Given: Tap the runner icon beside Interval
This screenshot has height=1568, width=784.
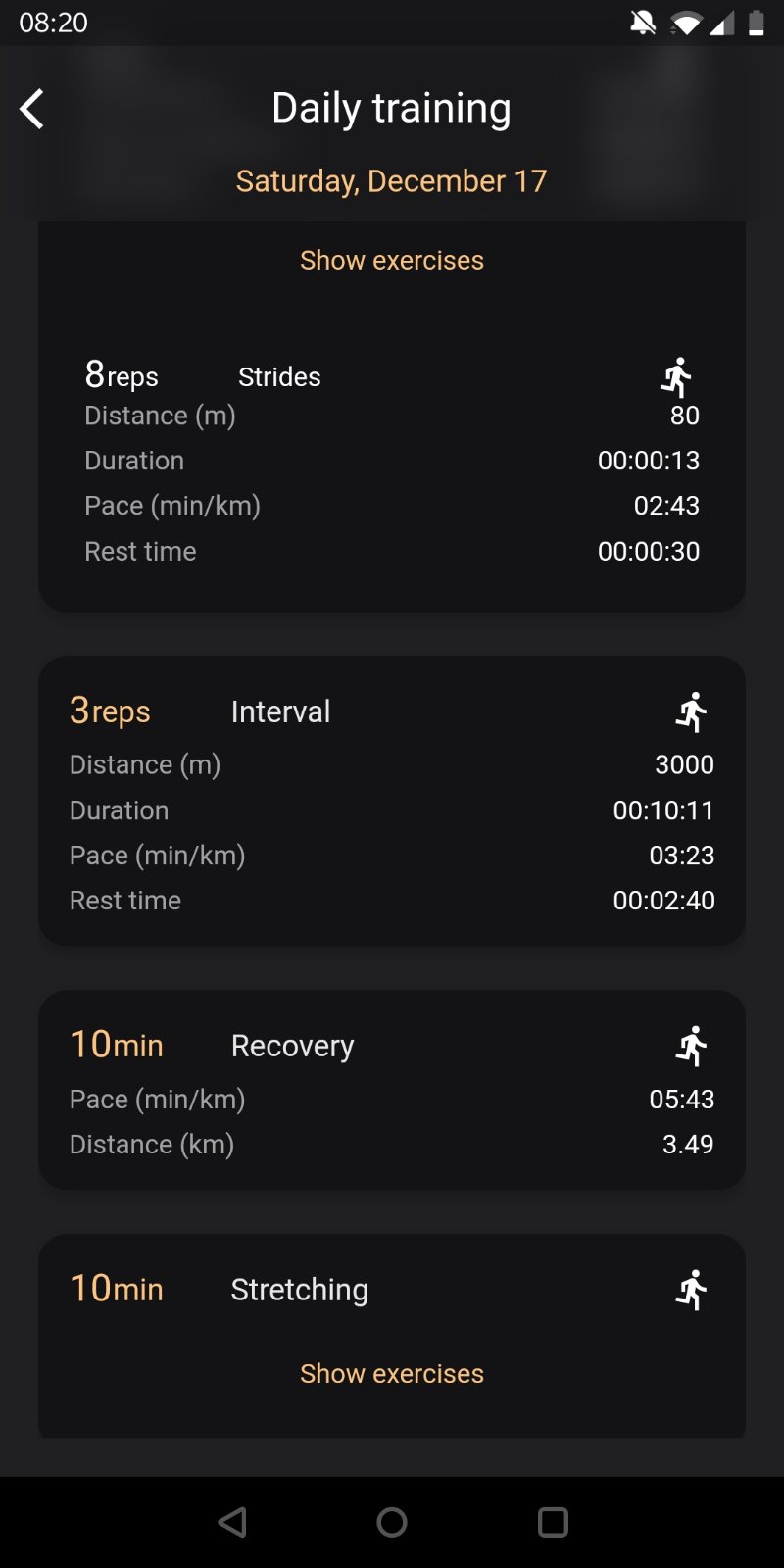Looking at the screenshot, I should pos(692,712).
